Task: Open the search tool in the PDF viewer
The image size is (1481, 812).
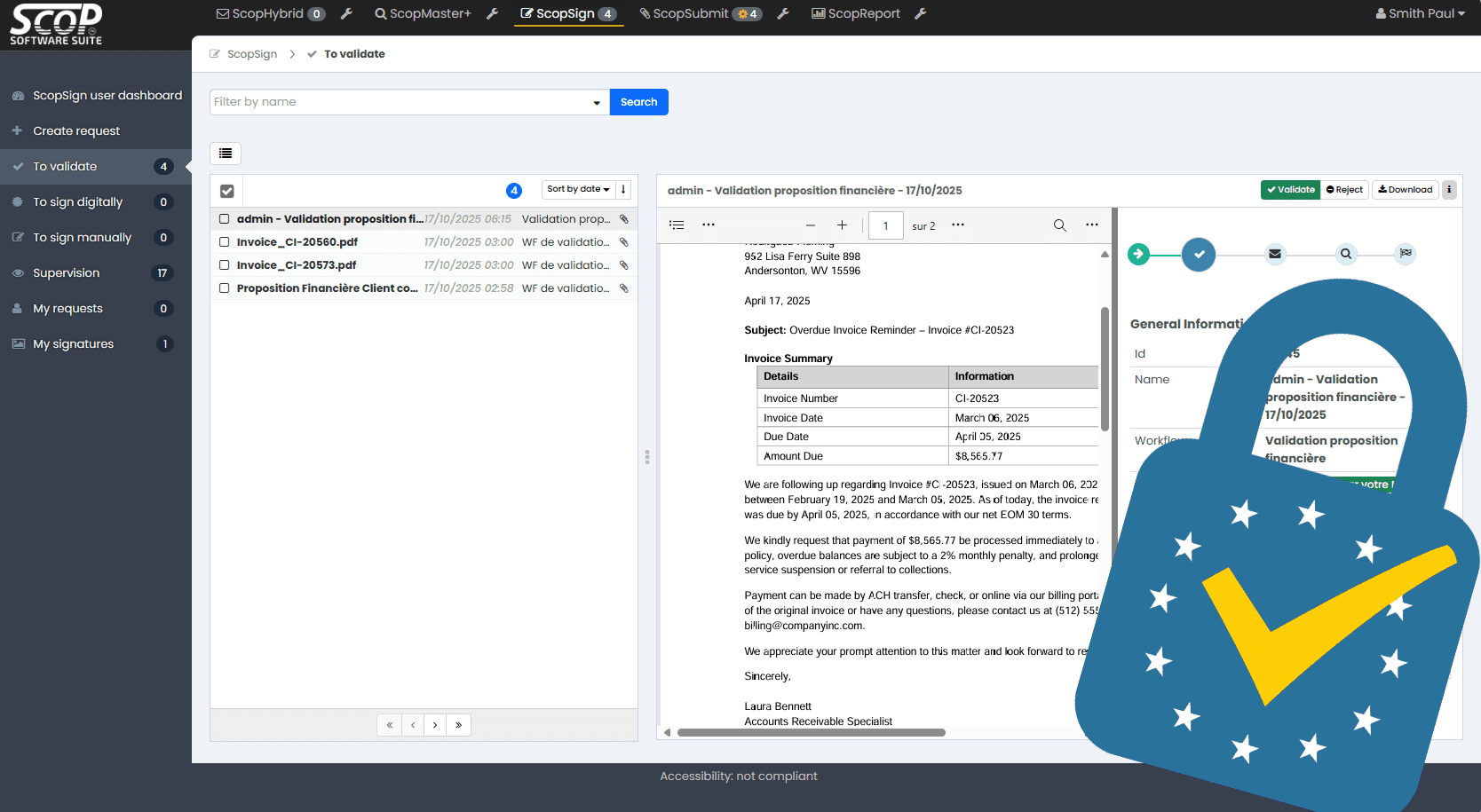Action: click(x=1059, y=225)
